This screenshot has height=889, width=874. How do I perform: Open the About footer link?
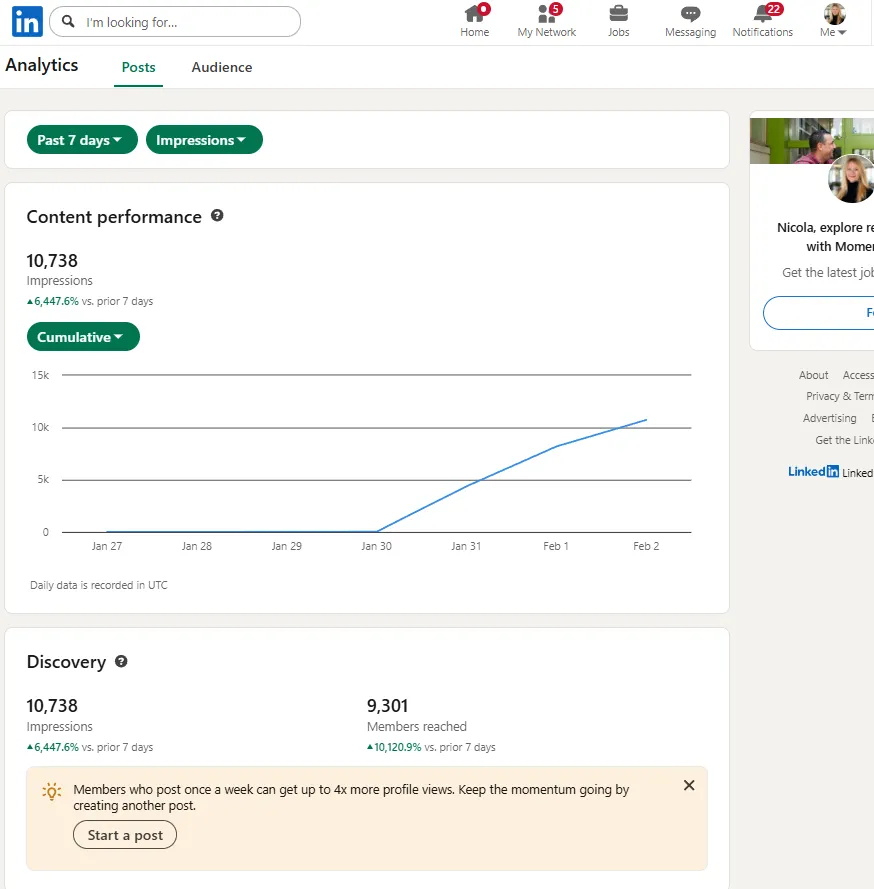tap(813, 375)
